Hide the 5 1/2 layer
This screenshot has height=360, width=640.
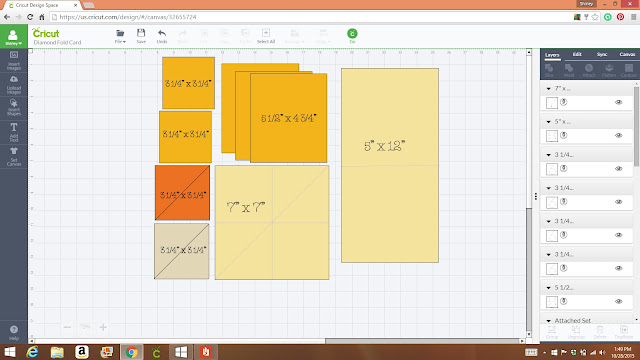[618, 302]
